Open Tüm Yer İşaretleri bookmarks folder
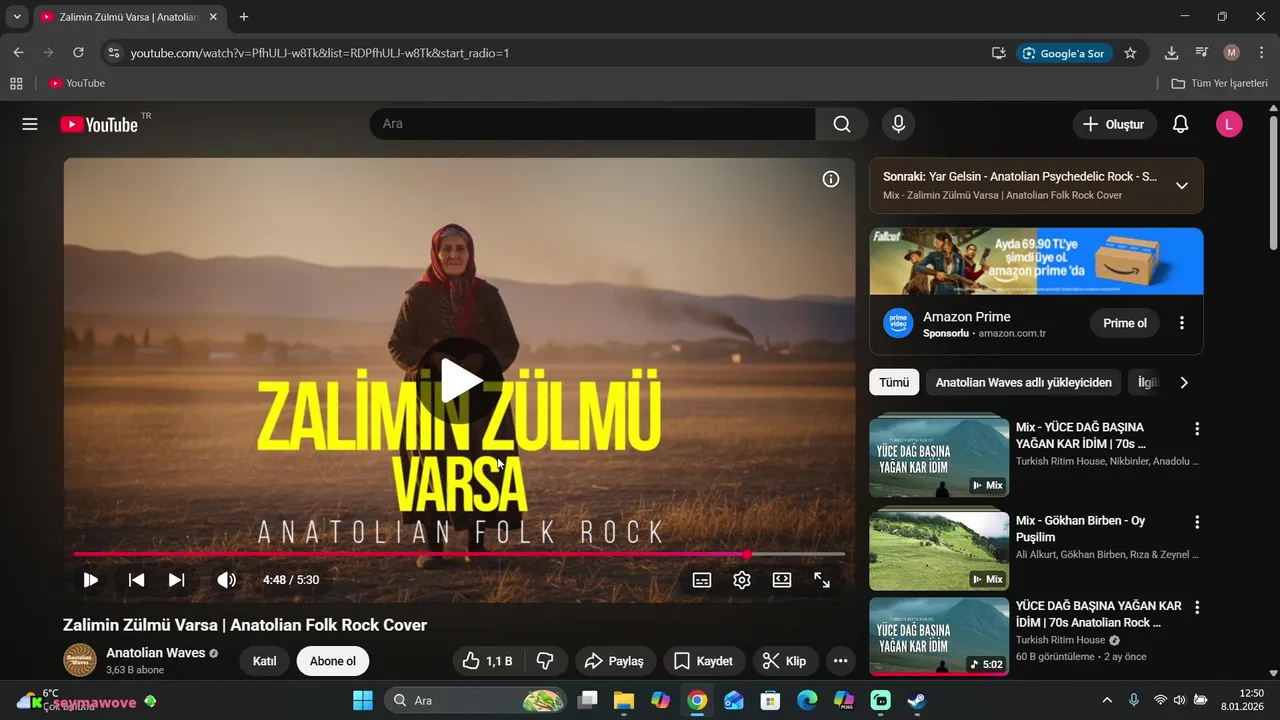1280x720 pixels. (1219, 83)
